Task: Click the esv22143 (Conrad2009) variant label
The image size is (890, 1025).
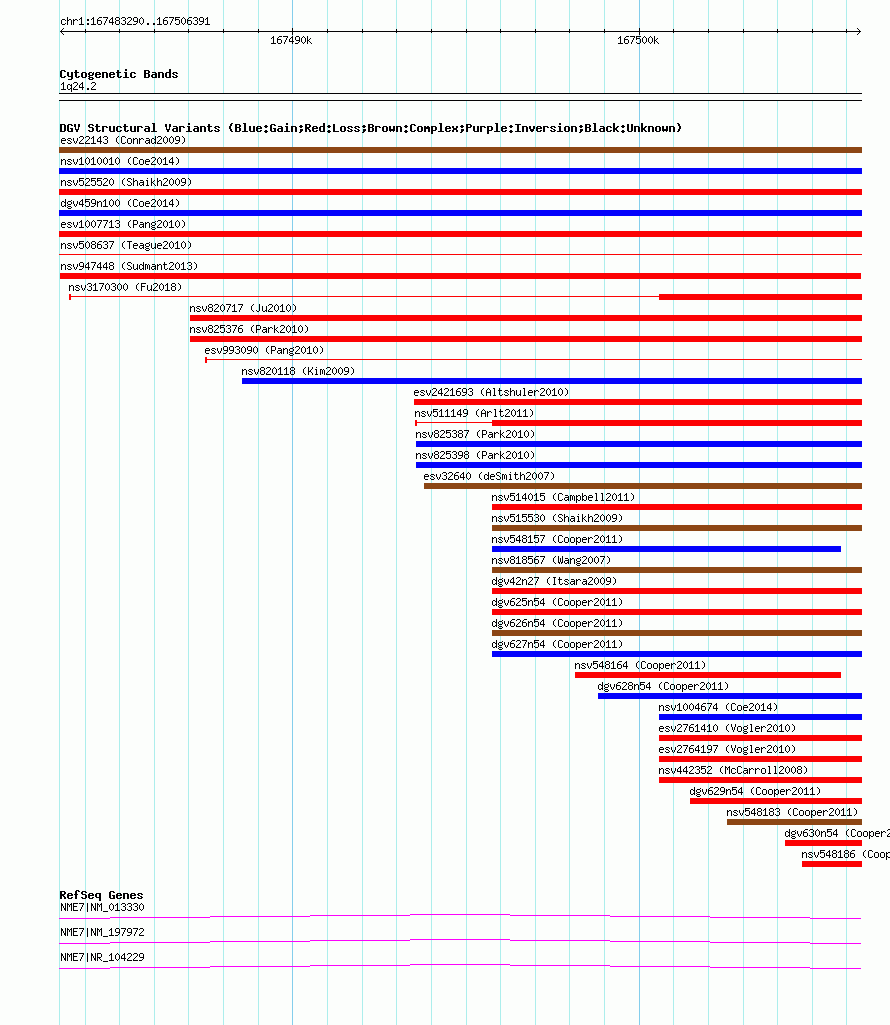Action: pos(123,141)
